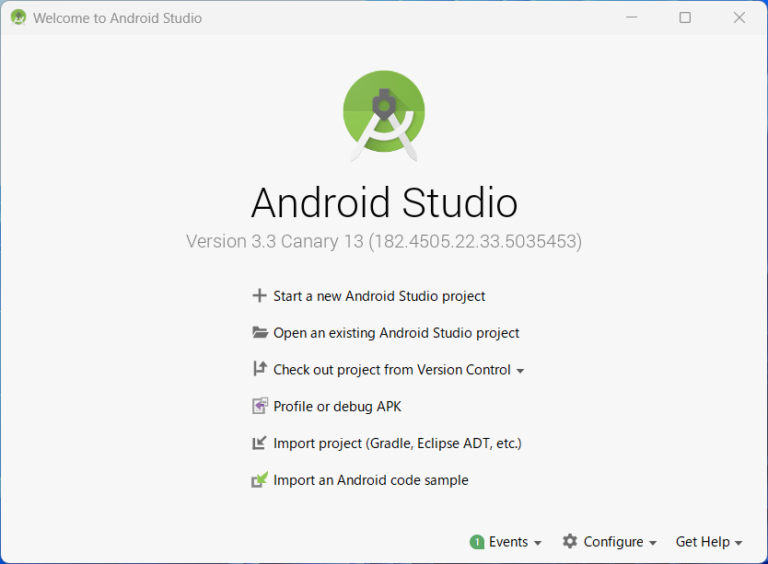Screen dimensions: 768x564
Task: Click the Android code sample icon
Action: pos(260,480)
